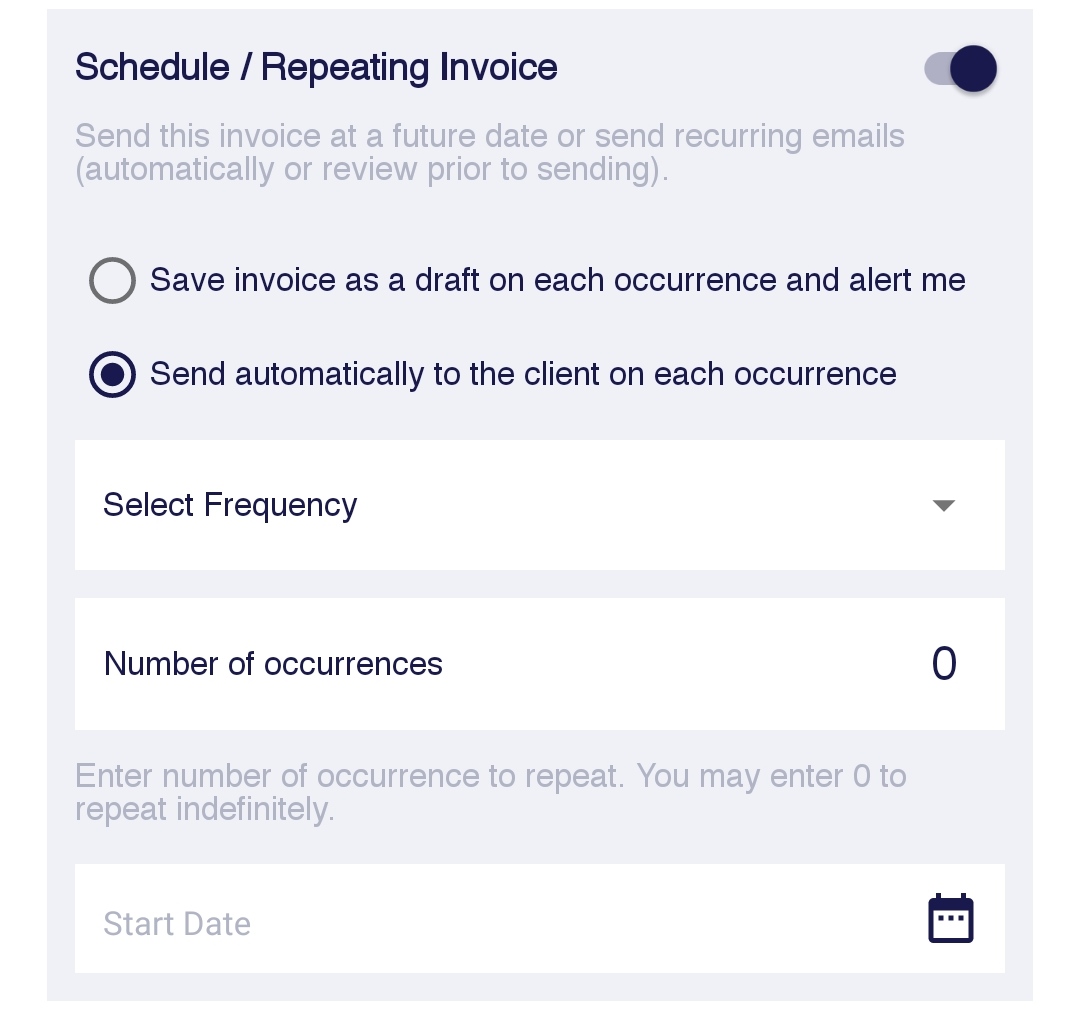Click the dark knob of the invoice schedule switch
The image size is (1075, 1016).
[x=974, y=69]
